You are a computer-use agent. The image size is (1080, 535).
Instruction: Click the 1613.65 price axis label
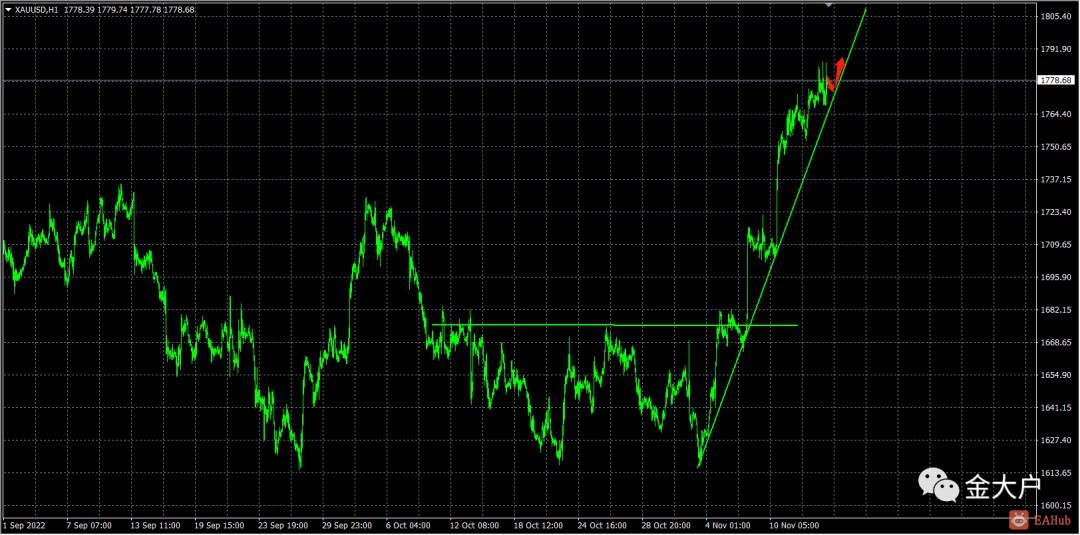click(x=1055, y=473)
